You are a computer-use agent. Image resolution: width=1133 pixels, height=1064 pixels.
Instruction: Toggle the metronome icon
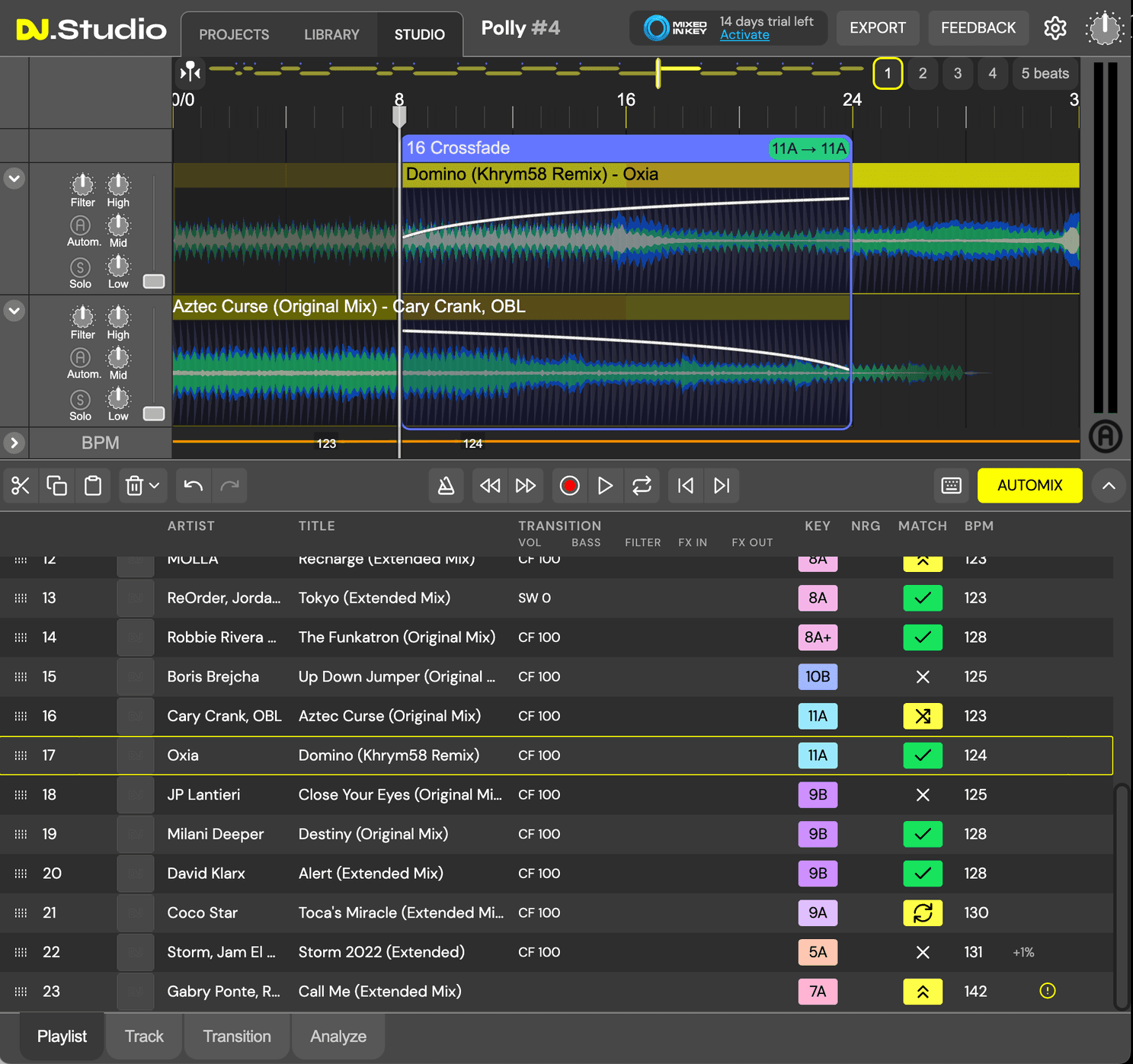[x=446, y=486]
